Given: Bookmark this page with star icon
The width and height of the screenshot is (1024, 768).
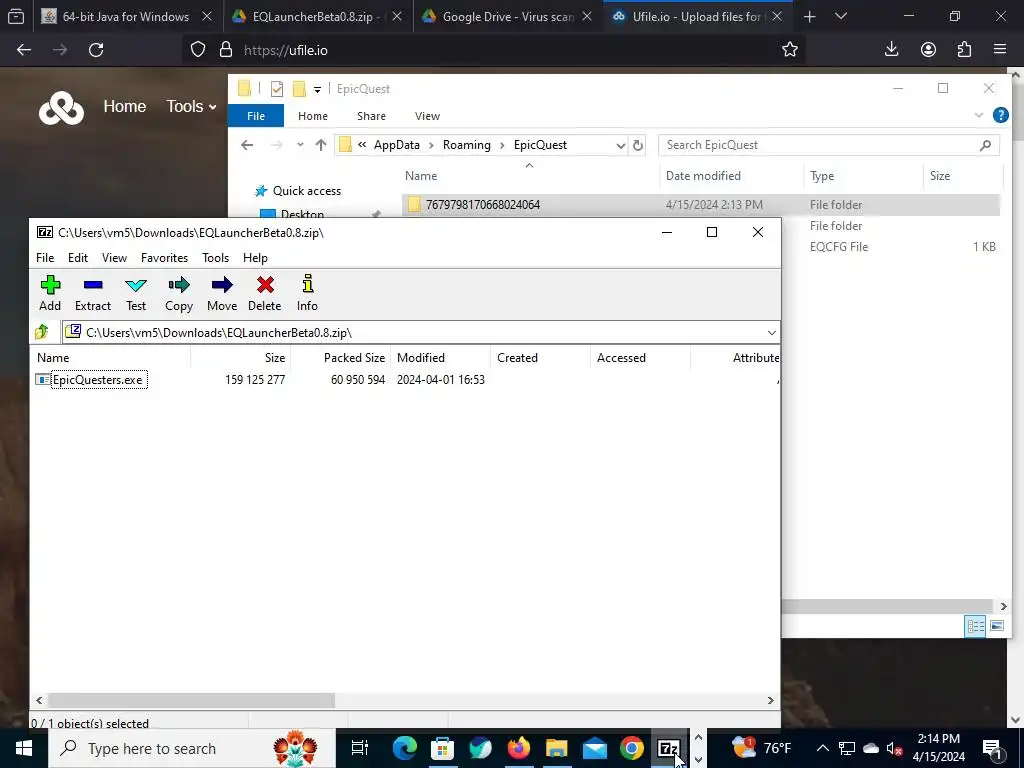Looking at the screenshot, I should point(790,50).
